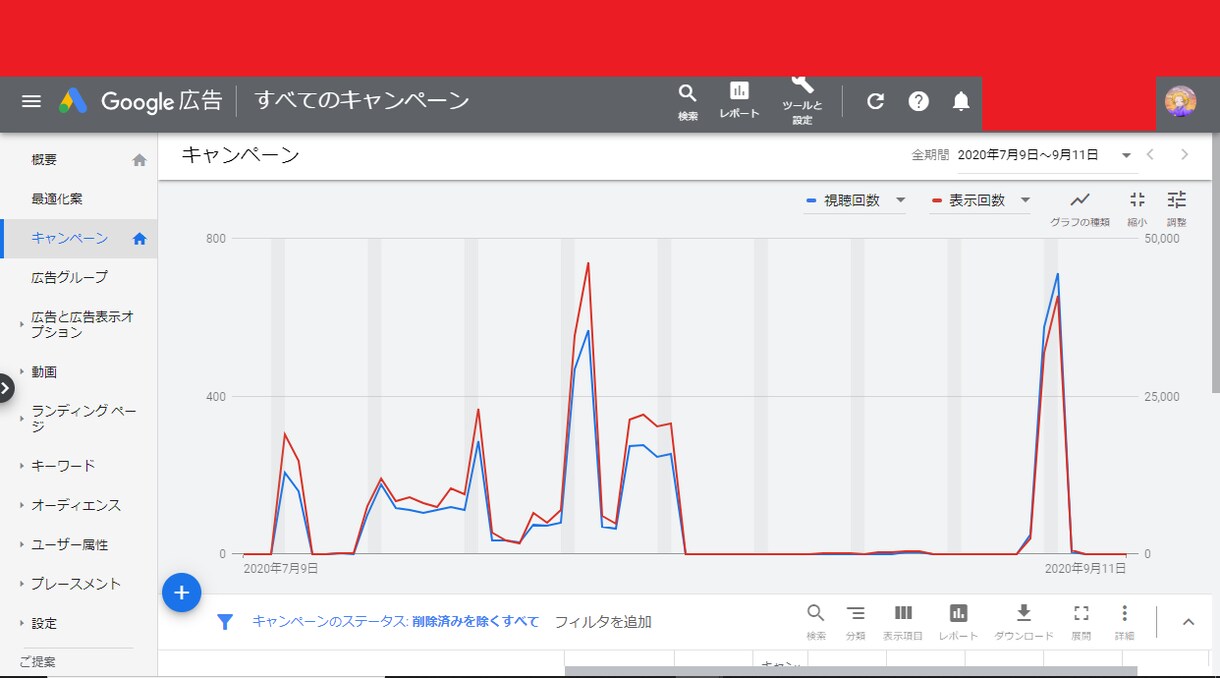Click フィルタを追加 field

coord(603,622)
